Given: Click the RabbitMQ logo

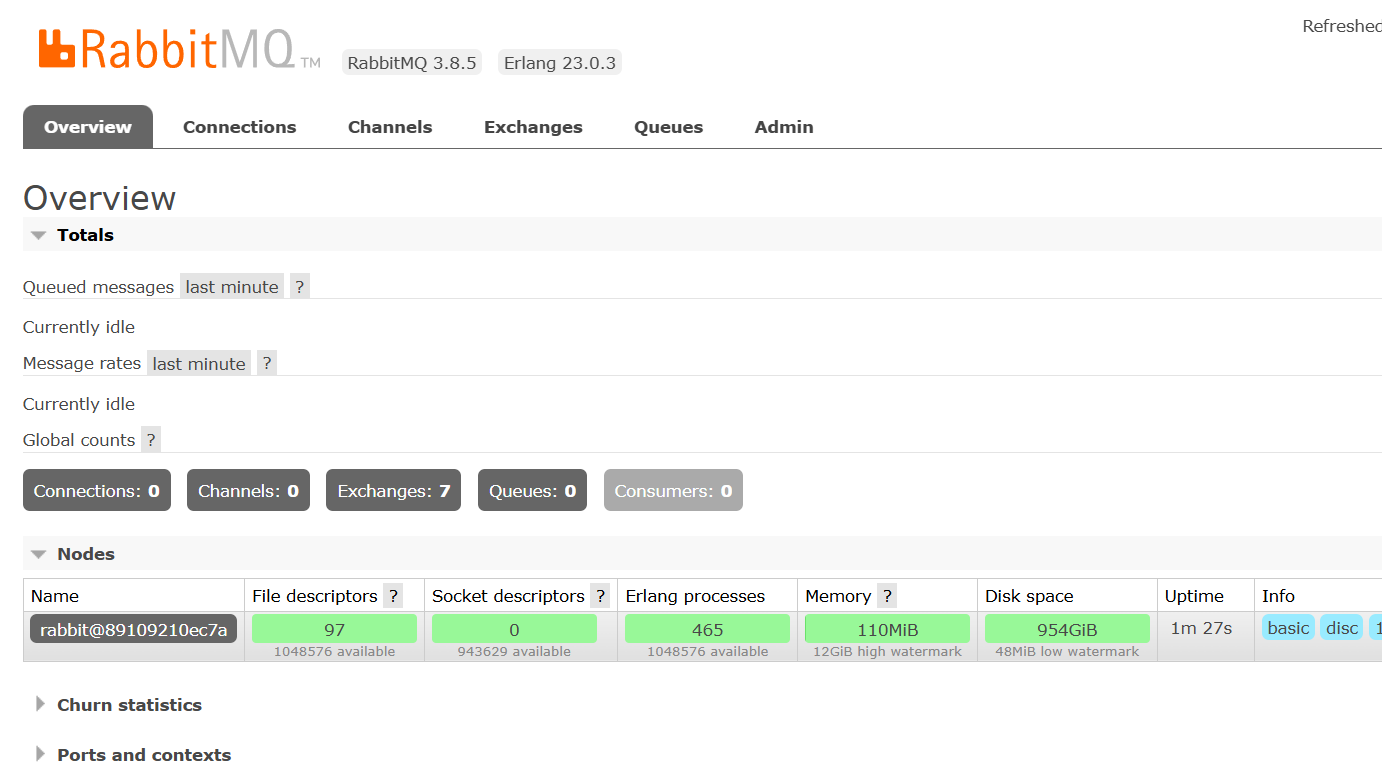Looking at the screenshot, I should [x=179, y=48].
